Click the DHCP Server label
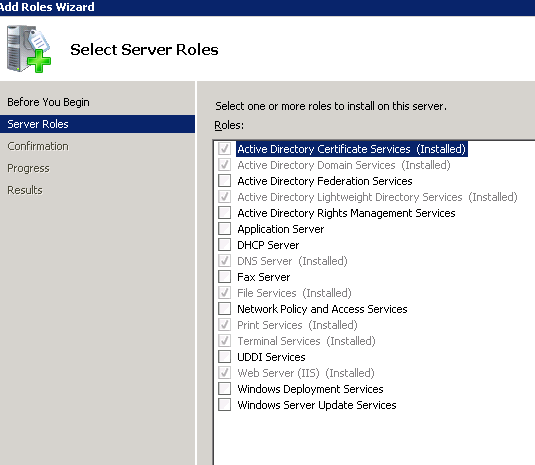Viewport: 535px width, 465px height. click(268, 245)
